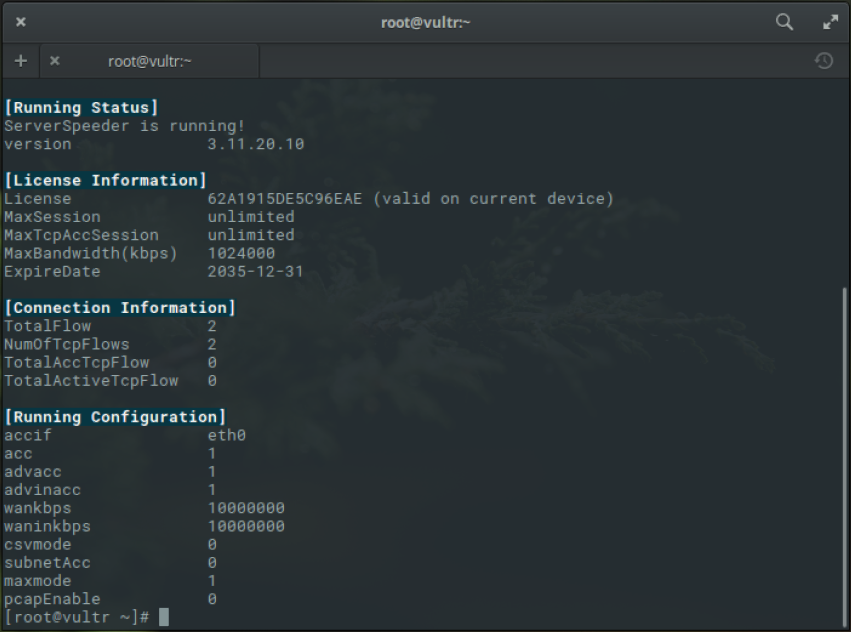The image size is (851, 632).
Task: Click MaxBandwidth value 1024000
Action: pyautogui.click(x=242, y=253)
